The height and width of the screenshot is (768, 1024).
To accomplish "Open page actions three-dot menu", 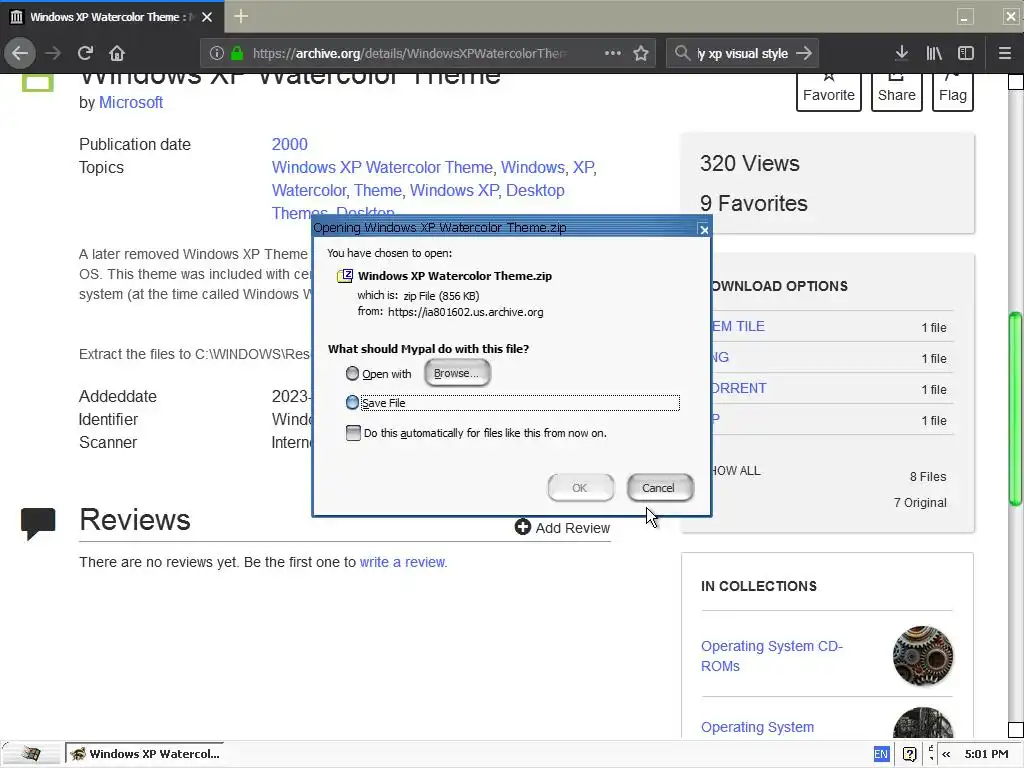I will [x=613, y=53].
